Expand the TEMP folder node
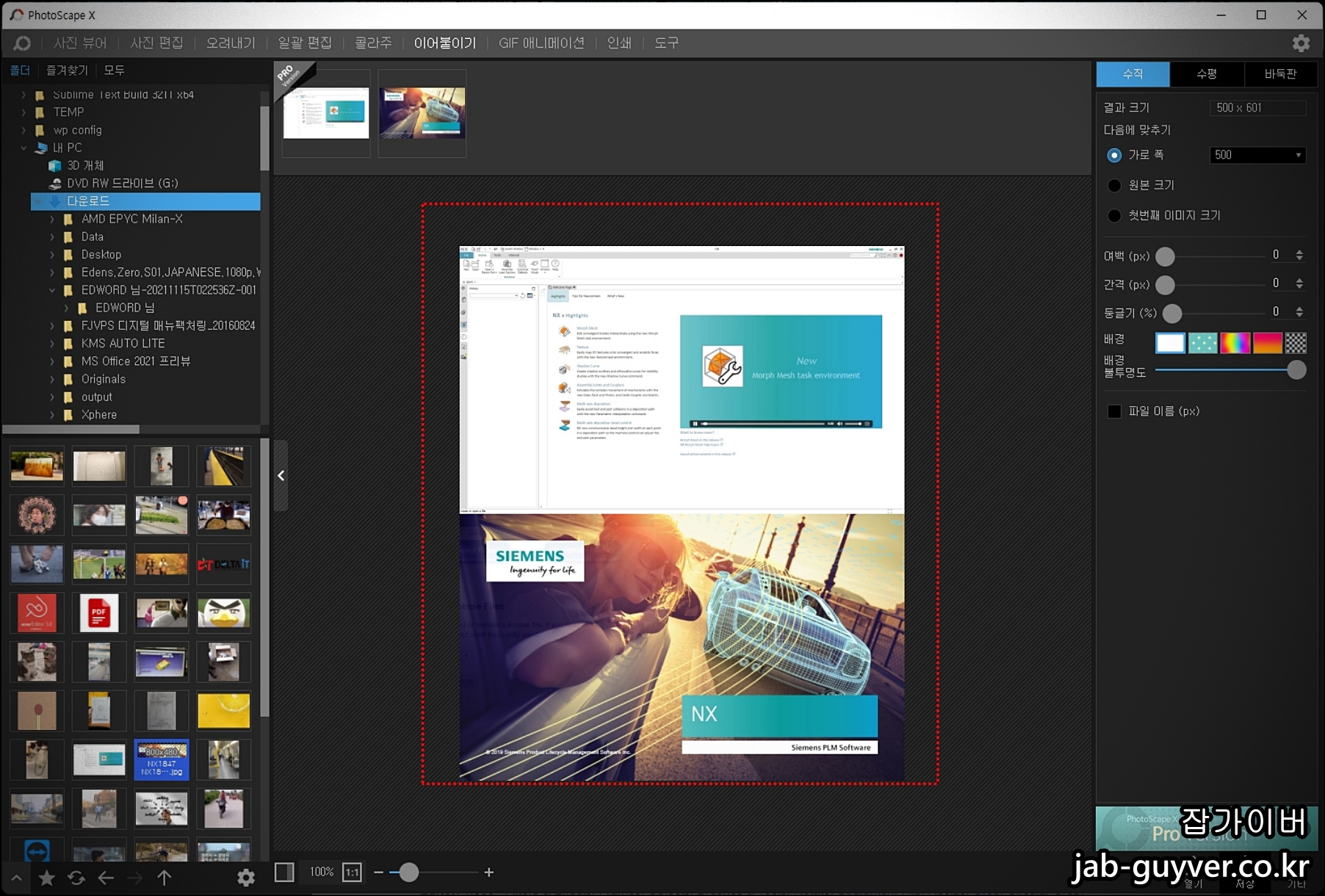 click(x=24, y=112)
